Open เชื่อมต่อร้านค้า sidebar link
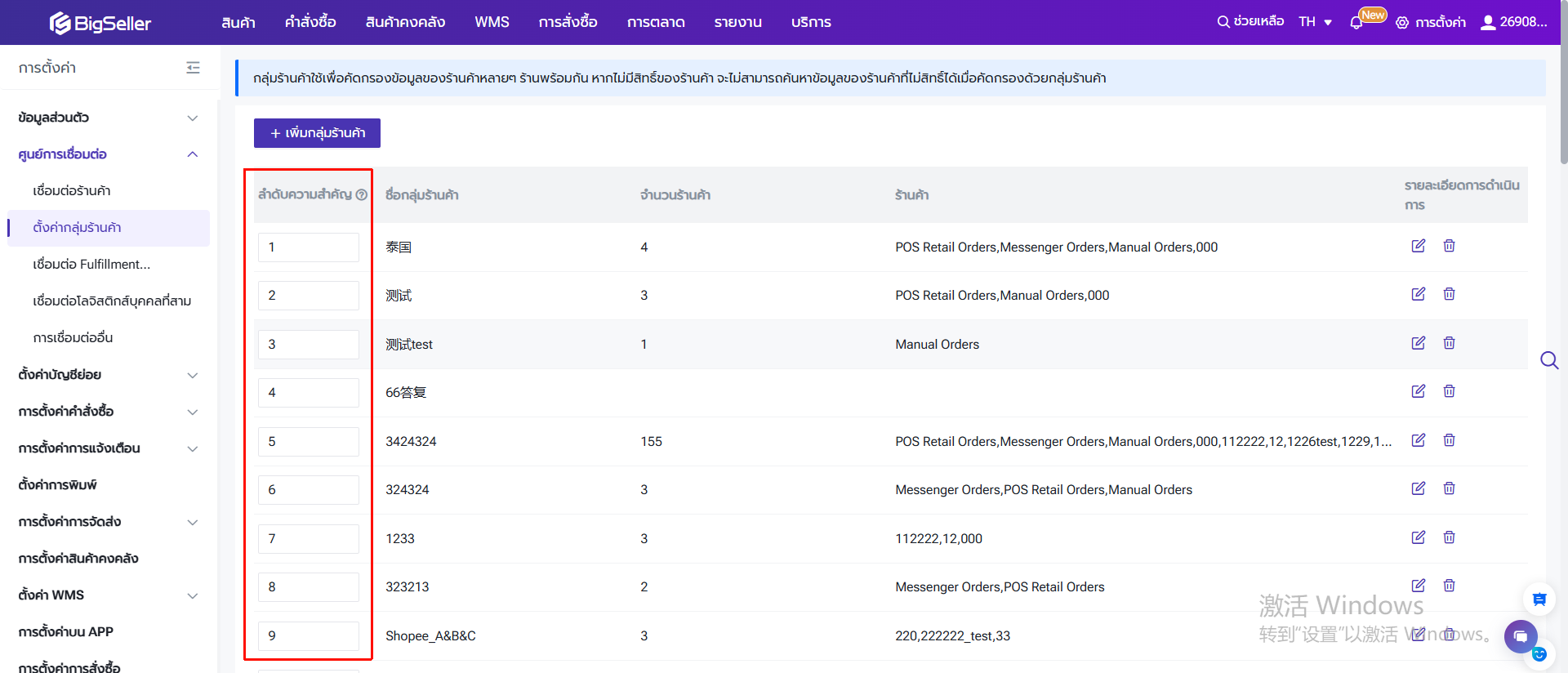The width and height of the screenshot is (1568, 673). coord(72,190)
